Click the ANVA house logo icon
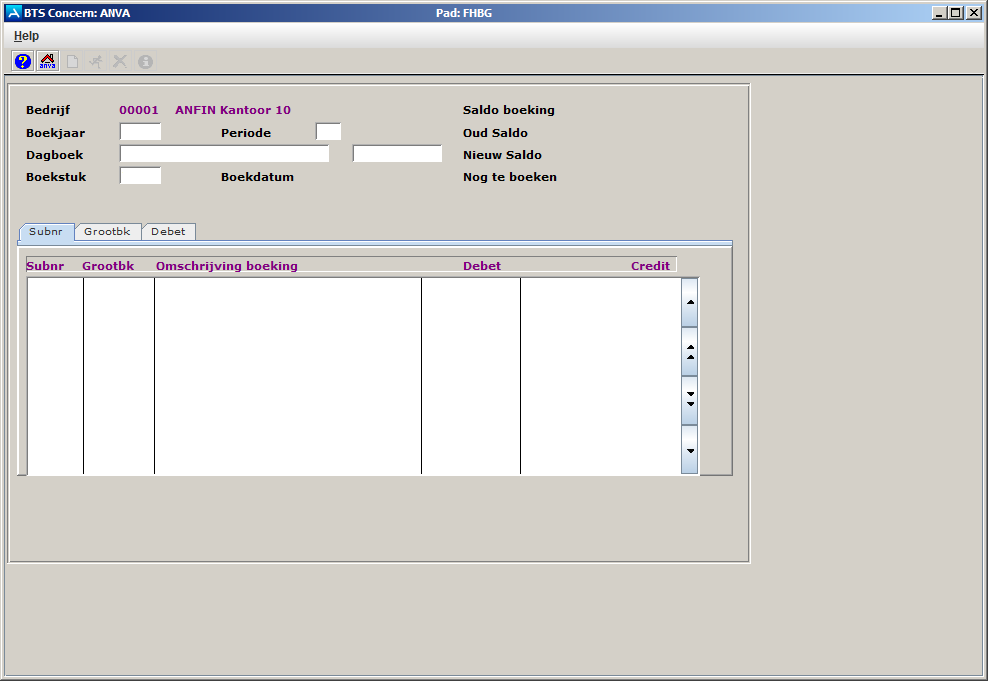This screenshot has height=681, width=988. pyautogui.click(x=47, y=61)
